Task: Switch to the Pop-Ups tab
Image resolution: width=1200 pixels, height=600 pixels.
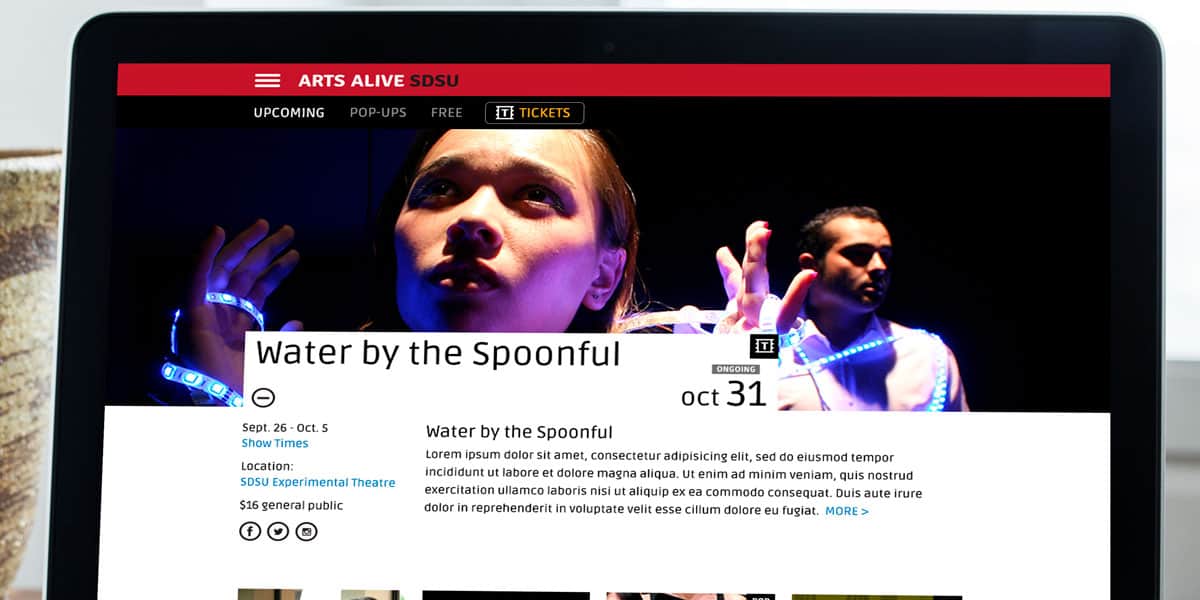Action: coord(378,113)
